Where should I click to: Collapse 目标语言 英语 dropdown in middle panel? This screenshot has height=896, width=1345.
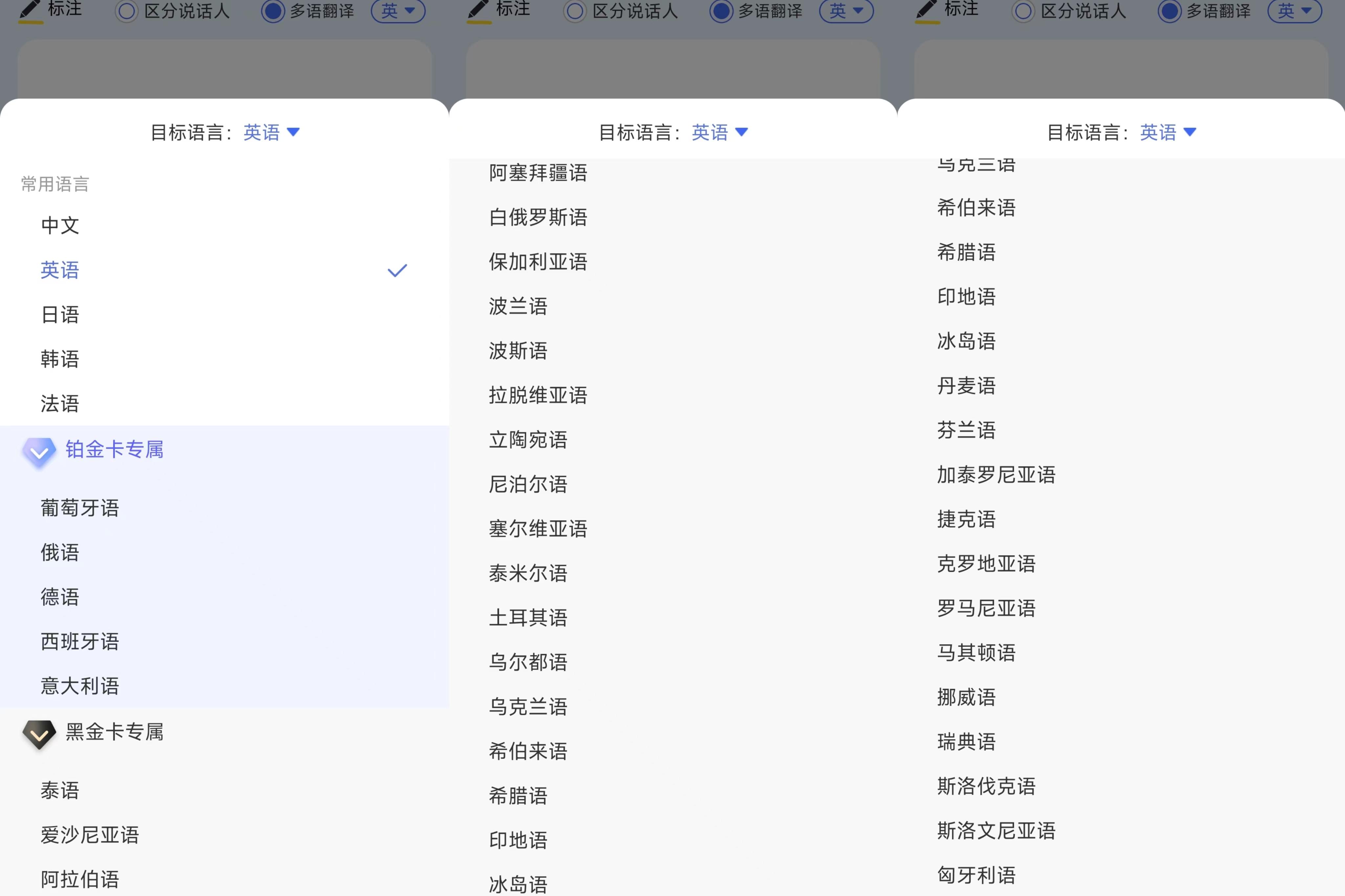tap(720, 133)
